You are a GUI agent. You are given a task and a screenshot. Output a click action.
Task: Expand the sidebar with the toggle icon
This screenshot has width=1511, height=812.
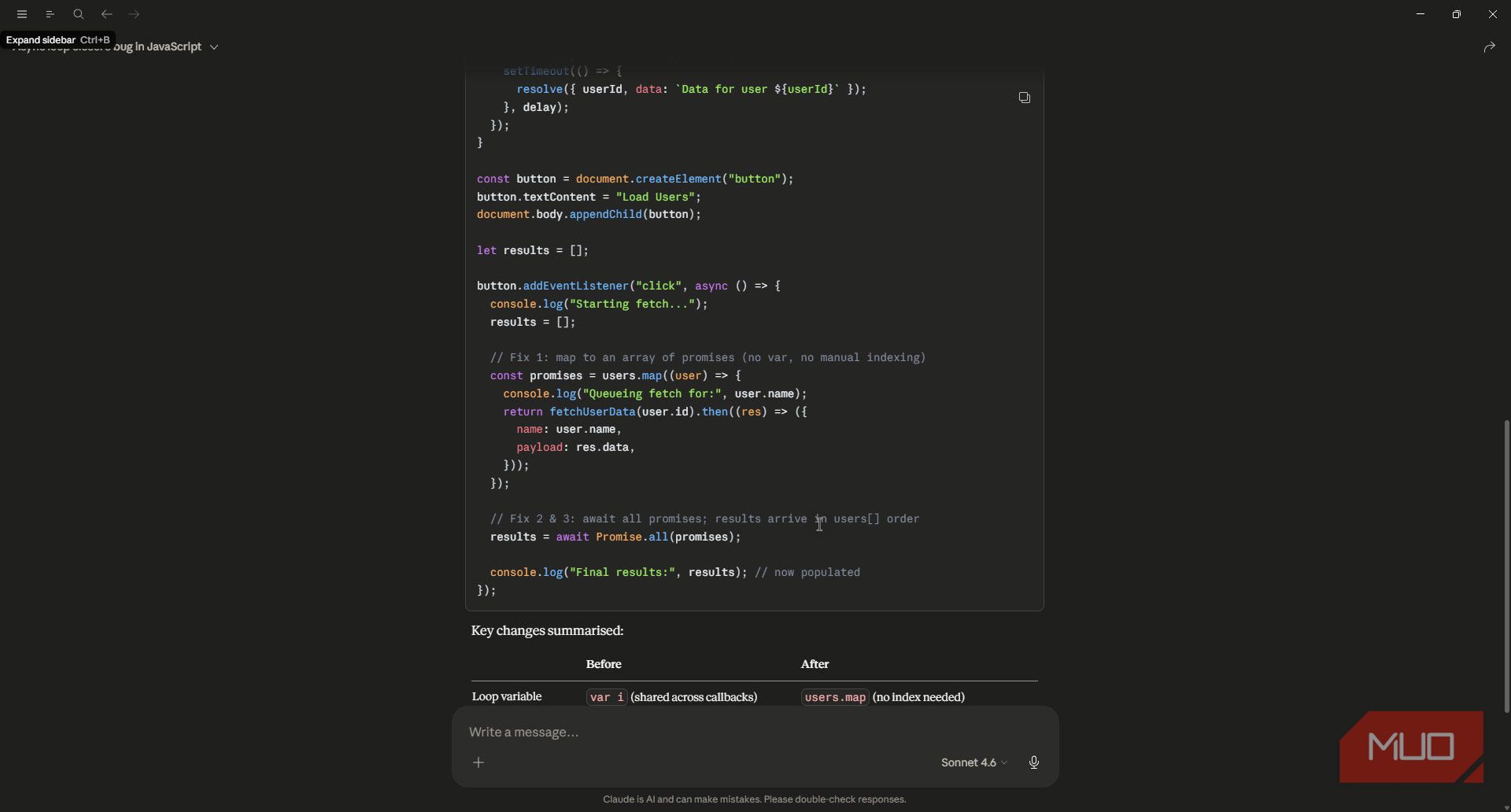(x=50, y=14)
